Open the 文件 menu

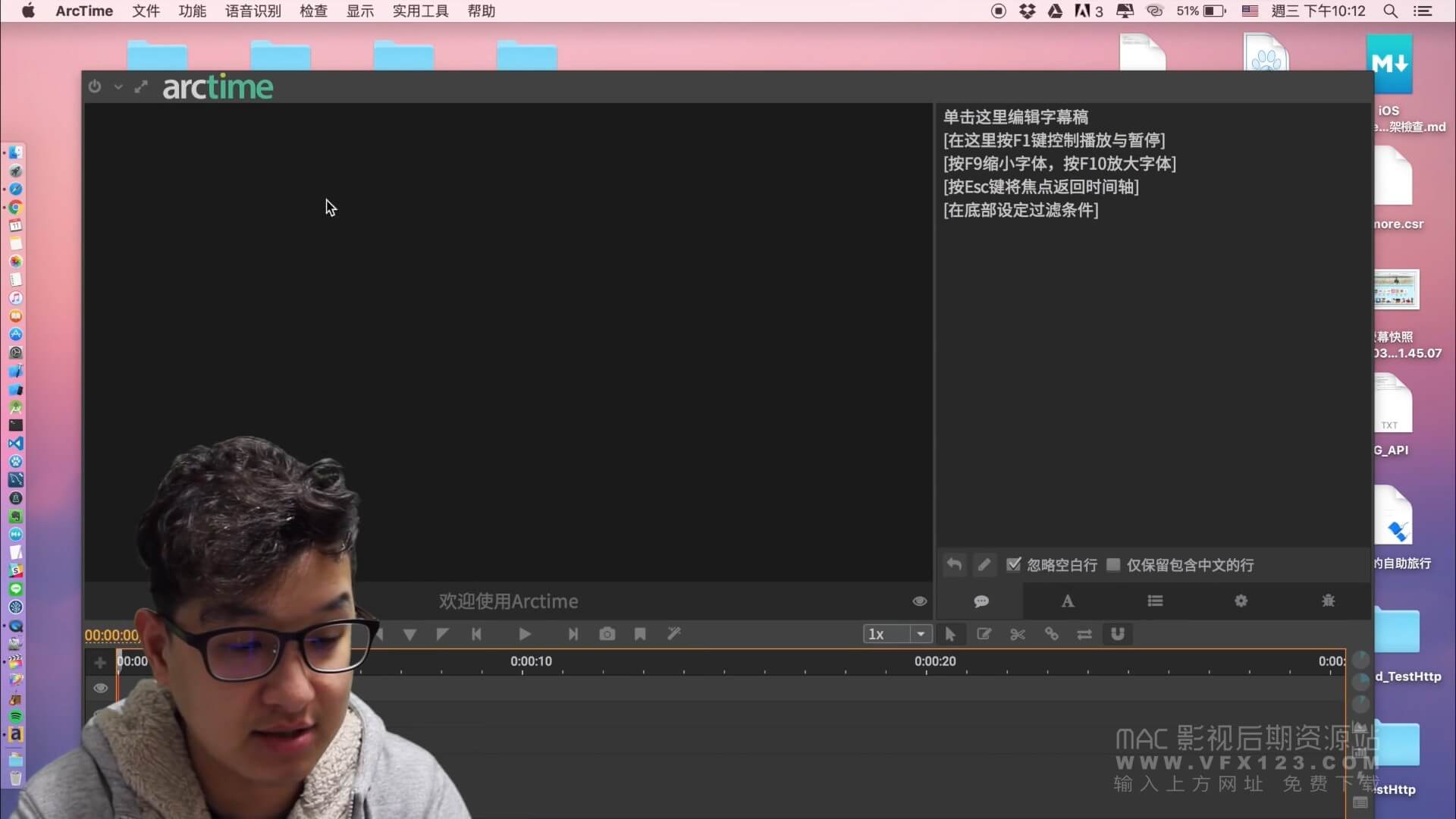[x=146, y=11]
